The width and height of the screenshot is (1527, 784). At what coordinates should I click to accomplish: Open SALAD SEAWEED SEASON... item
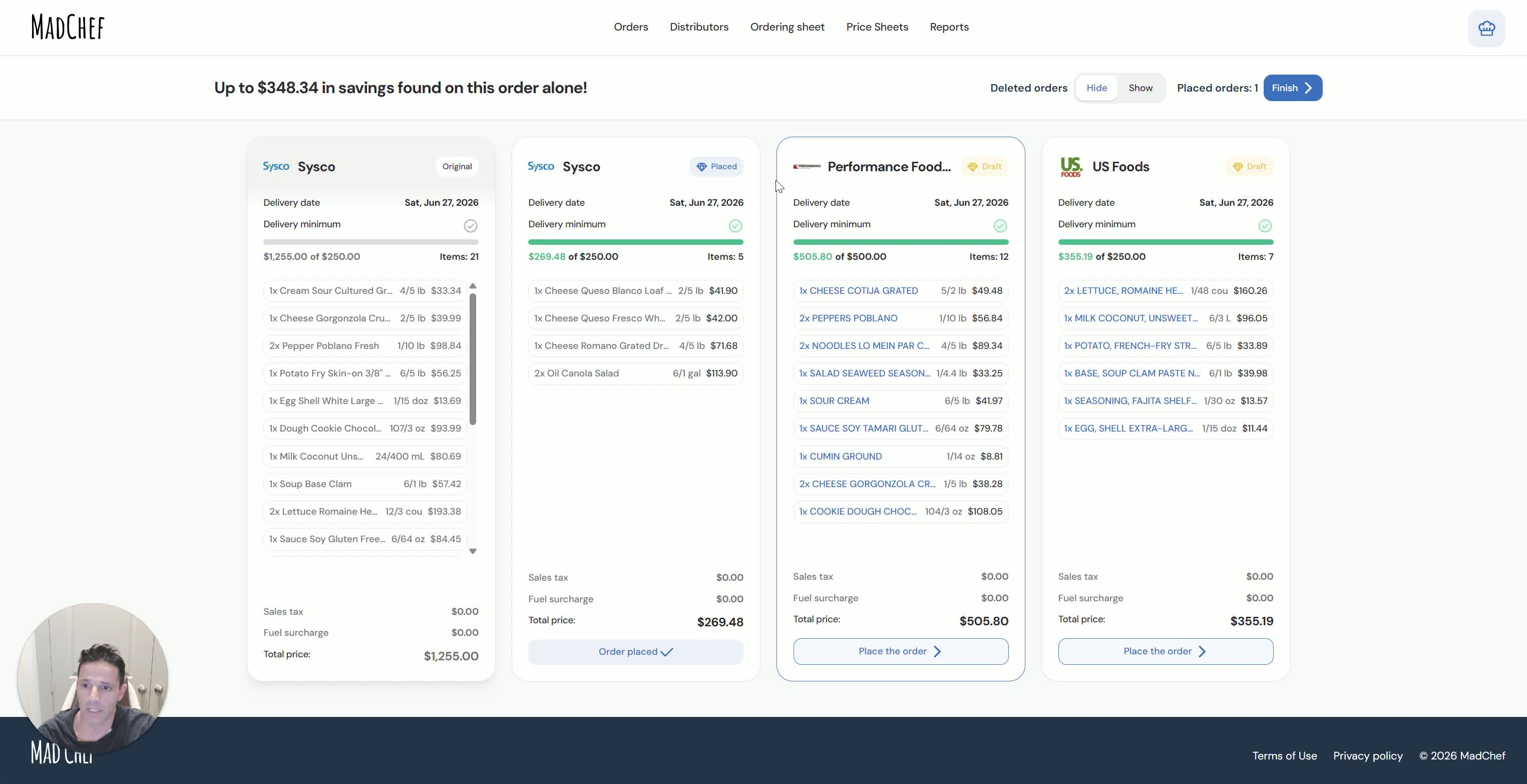click(901, 373)
